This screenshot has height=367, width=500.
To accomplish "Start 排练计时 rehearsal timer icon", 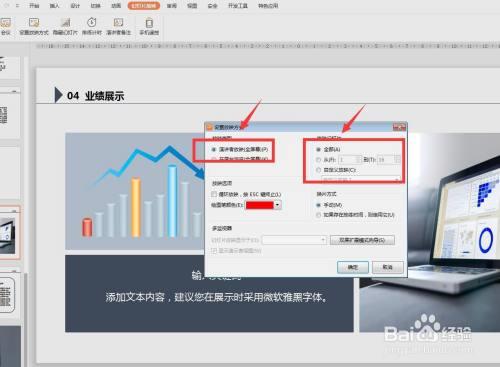I will point(92,26).
